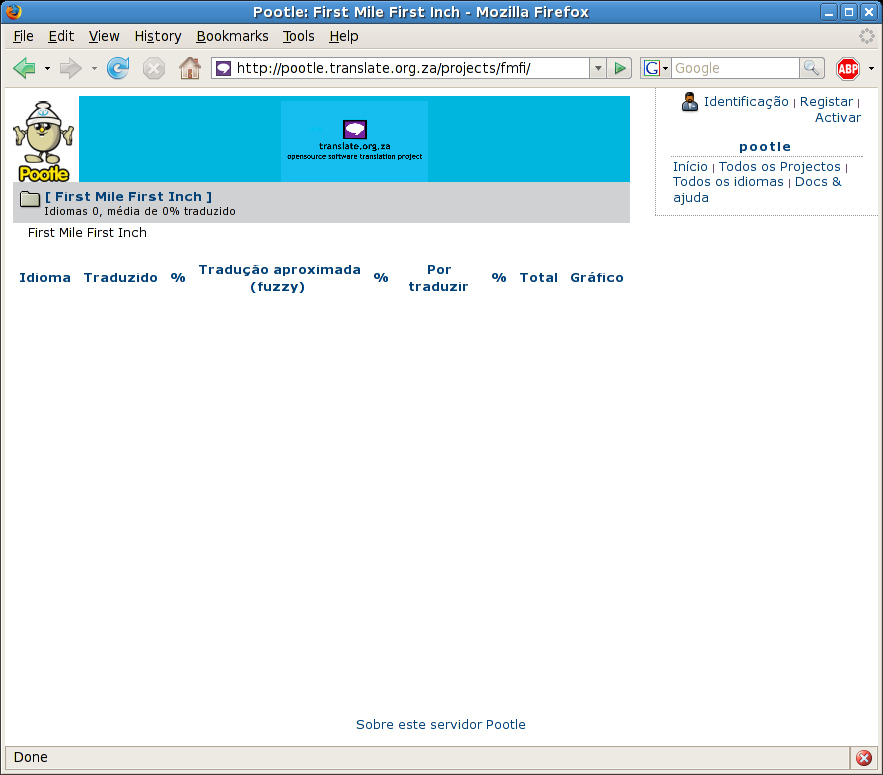Click the Adblock Plus ABP icon
The width and height of the screenshot is (883, 775).
[848, 69]
